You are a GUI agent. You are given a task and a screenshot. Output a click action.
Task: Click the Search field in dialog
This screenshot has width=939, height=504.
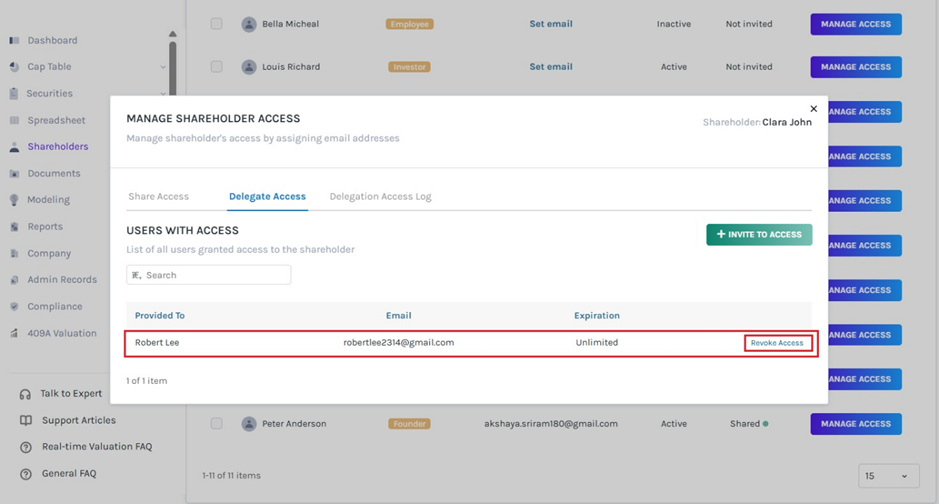click(x=208, y=275)
